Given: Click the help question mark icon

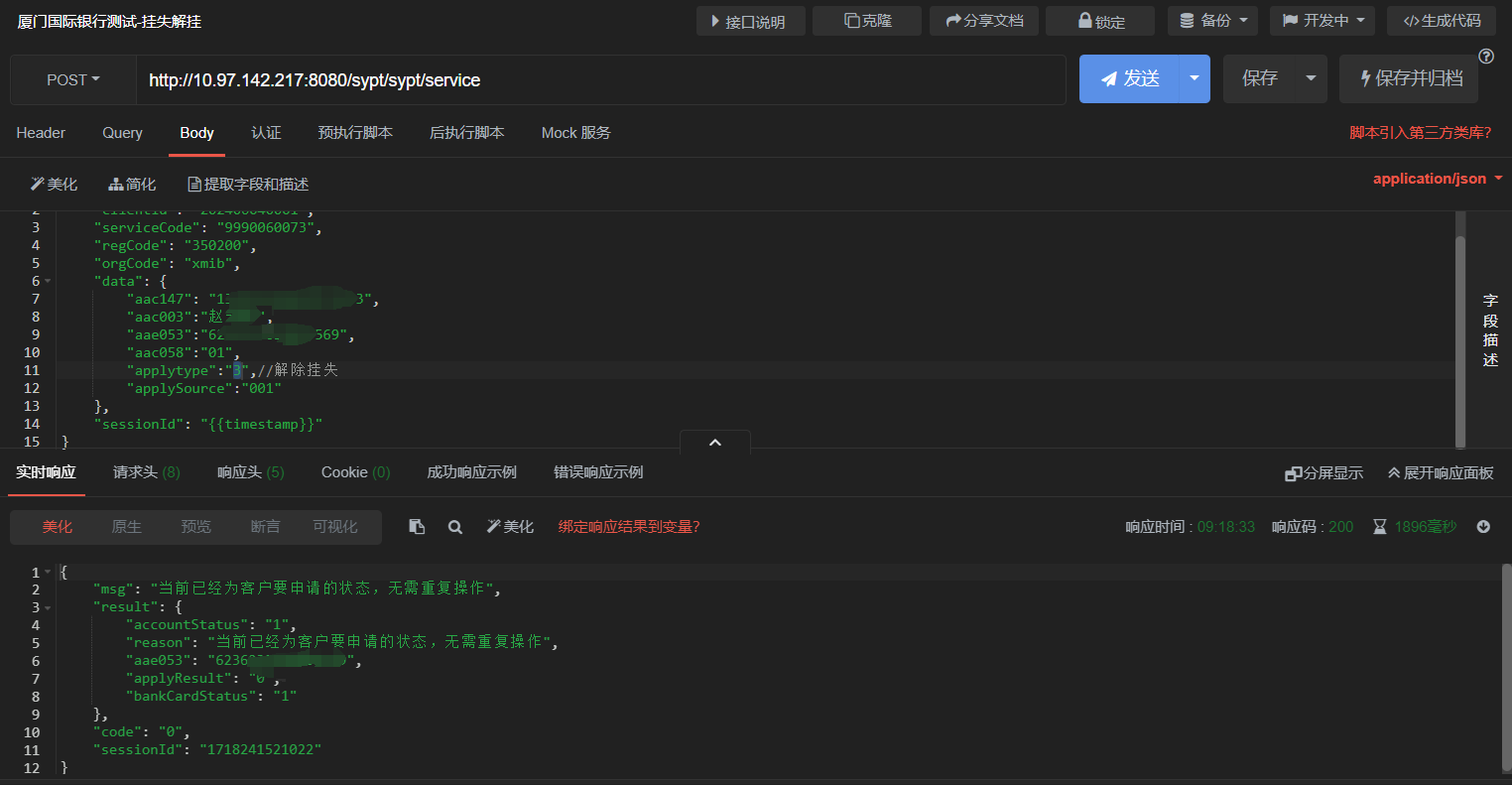Looking at the screenshot, I should (1486, 56).
